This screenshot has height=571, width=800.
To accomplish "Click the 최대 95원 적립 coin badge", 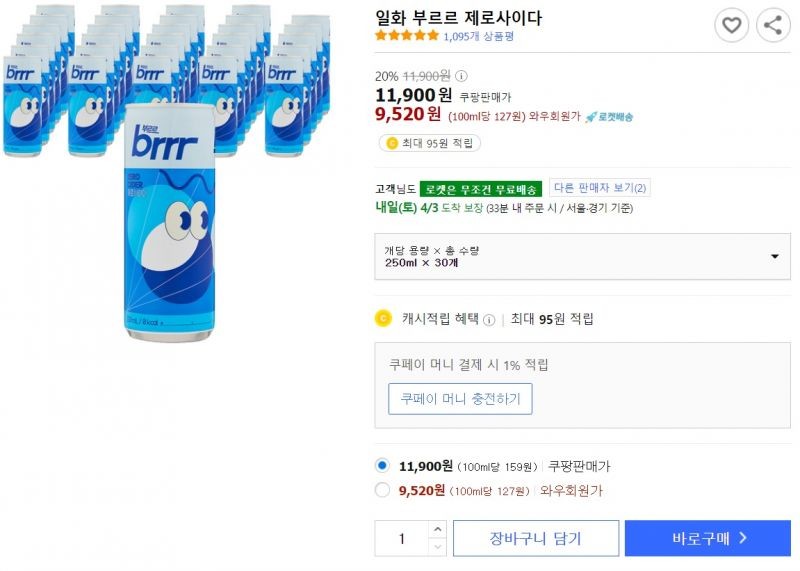I will coord(430,143).
